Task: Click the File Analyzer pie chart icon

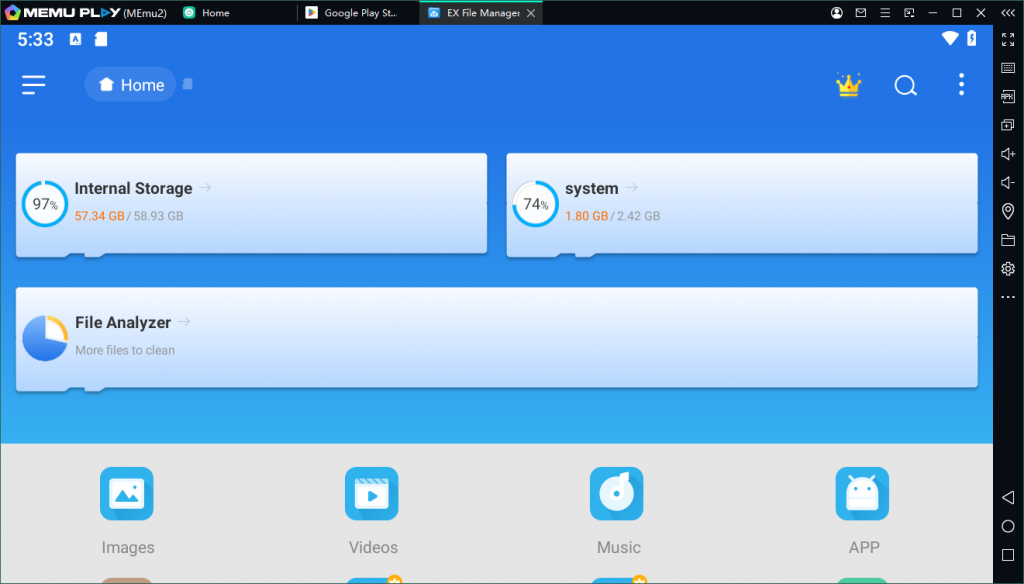Action: pyautogui.click(x=45, y=338)
